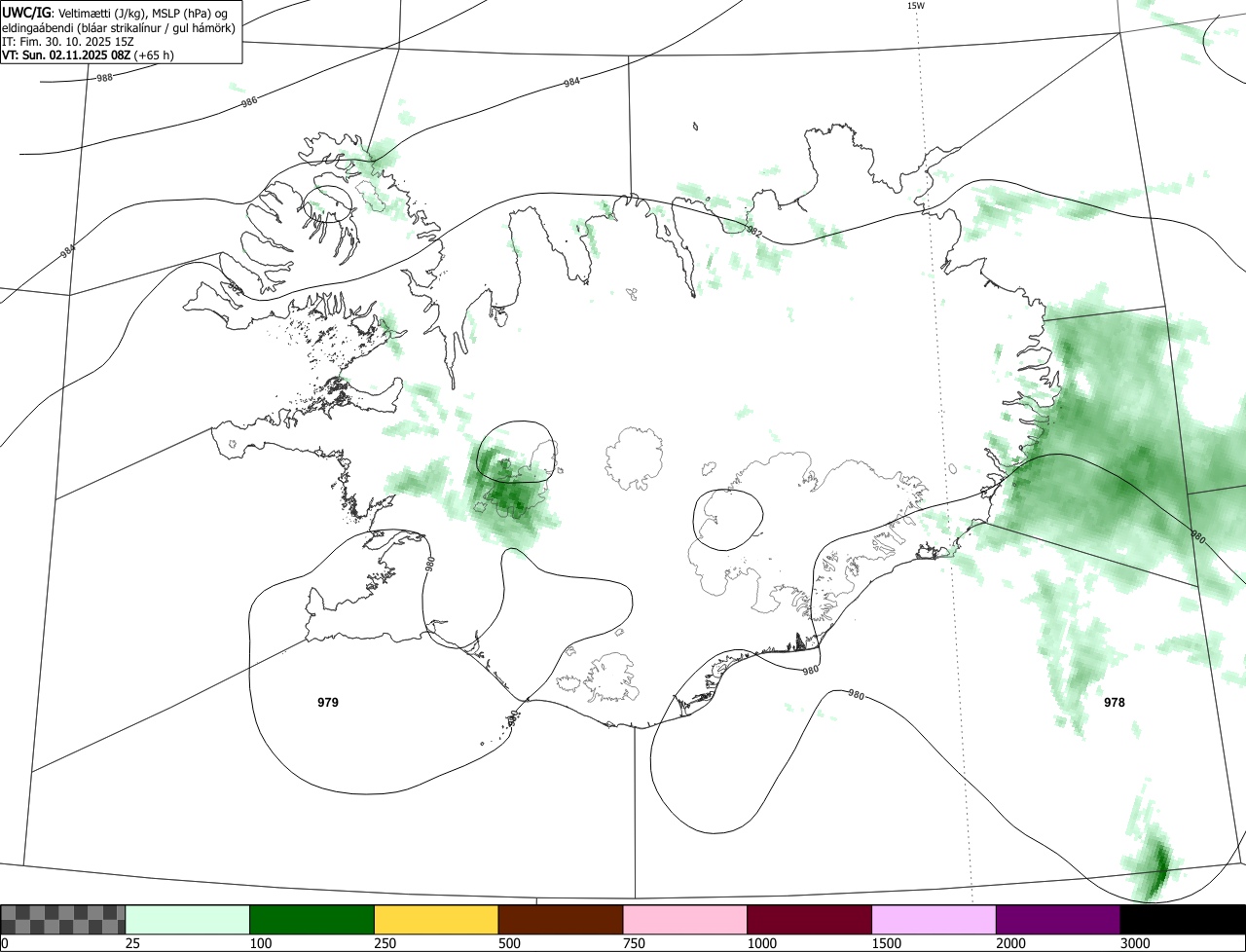Click the 15W longitude label
1246x952 pixels.
[x=915, y=6]
